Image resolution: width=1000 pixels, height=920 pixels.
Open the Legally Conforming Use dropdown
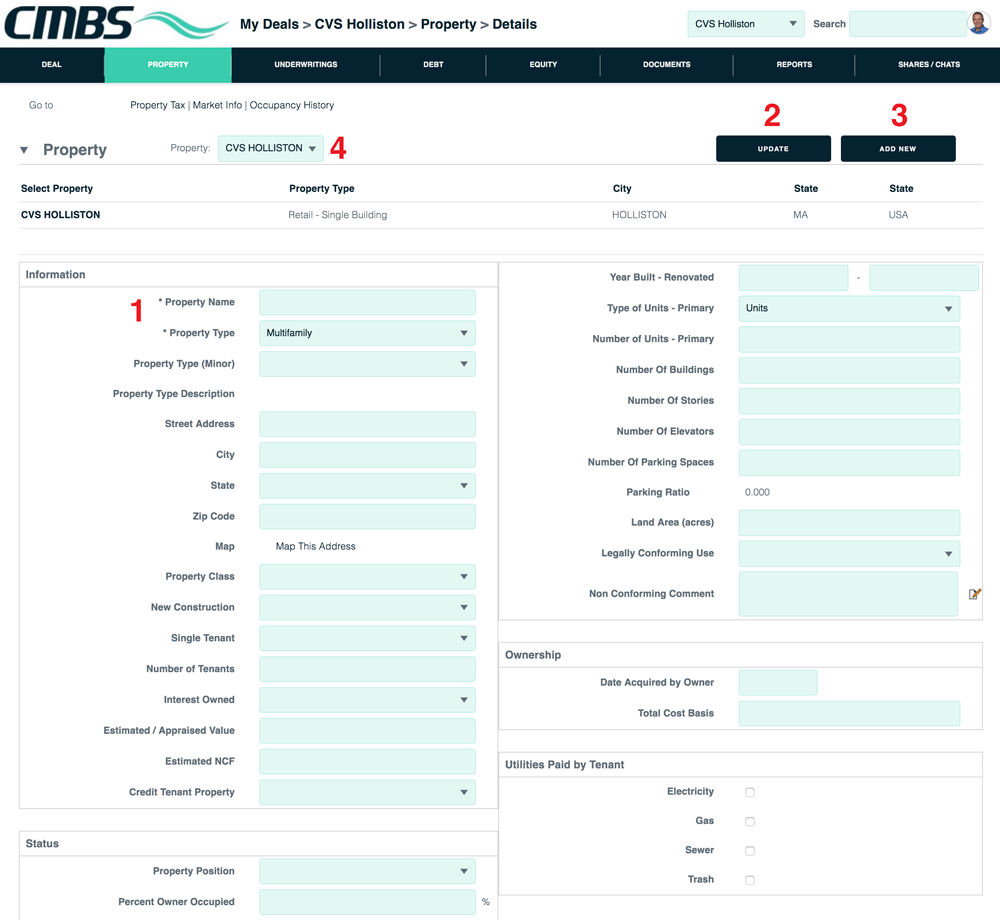(849, 553)
